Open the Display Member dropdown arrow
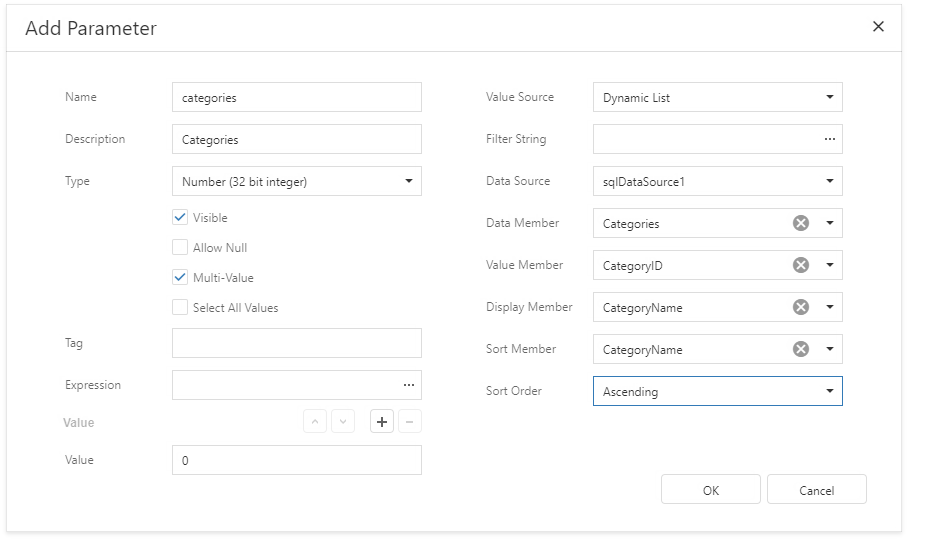 pos(829,307)
